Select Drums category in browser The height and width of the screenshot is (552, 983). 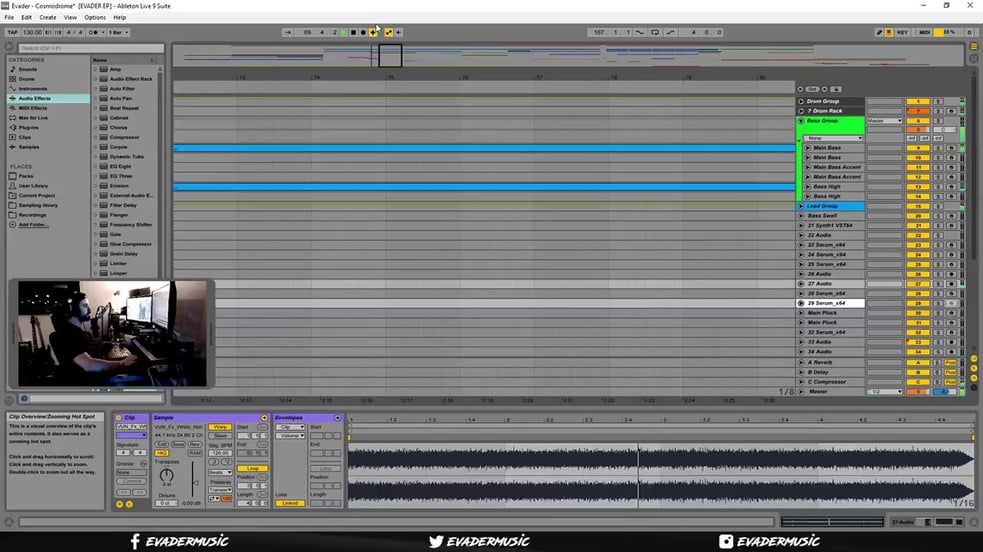click(x=26, y=79)
